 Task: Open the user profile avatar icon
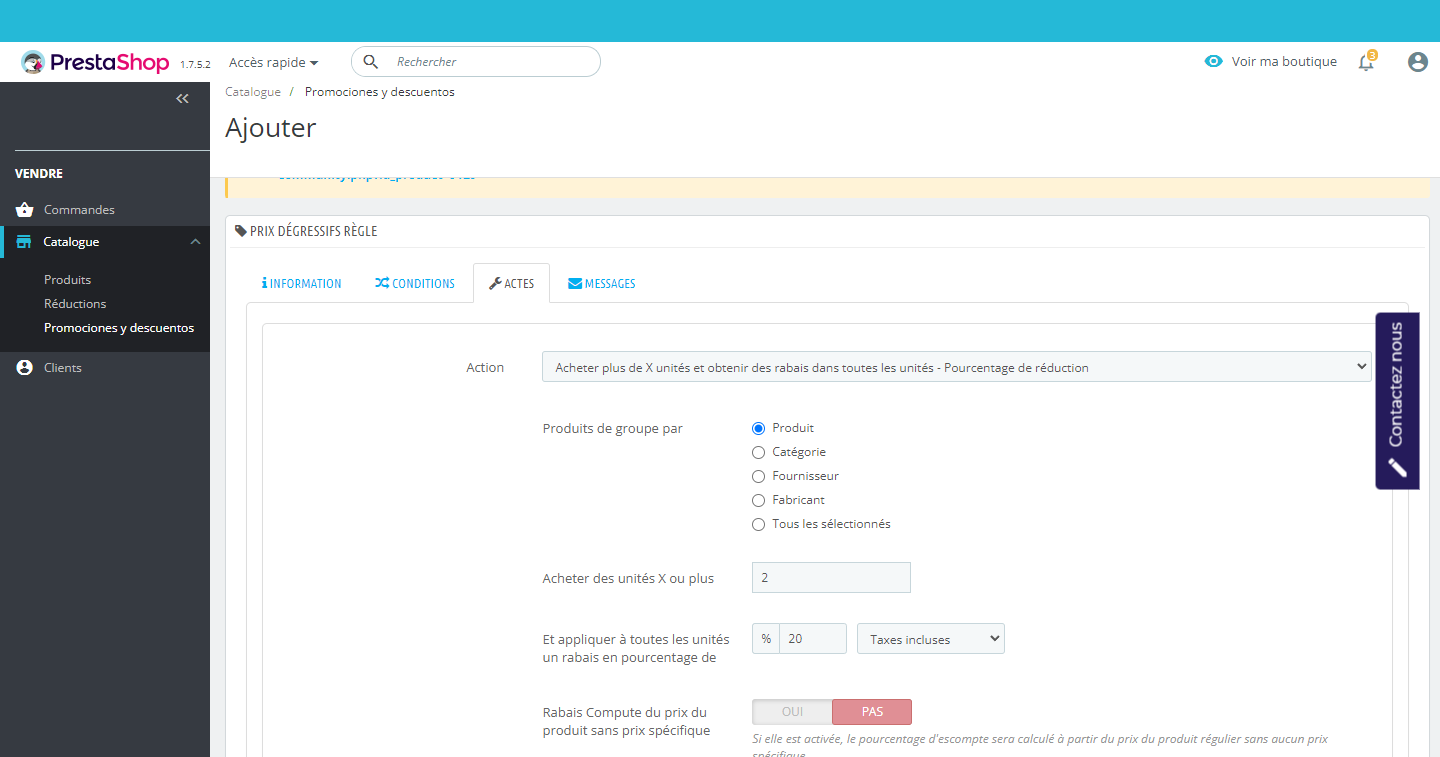1417,62
